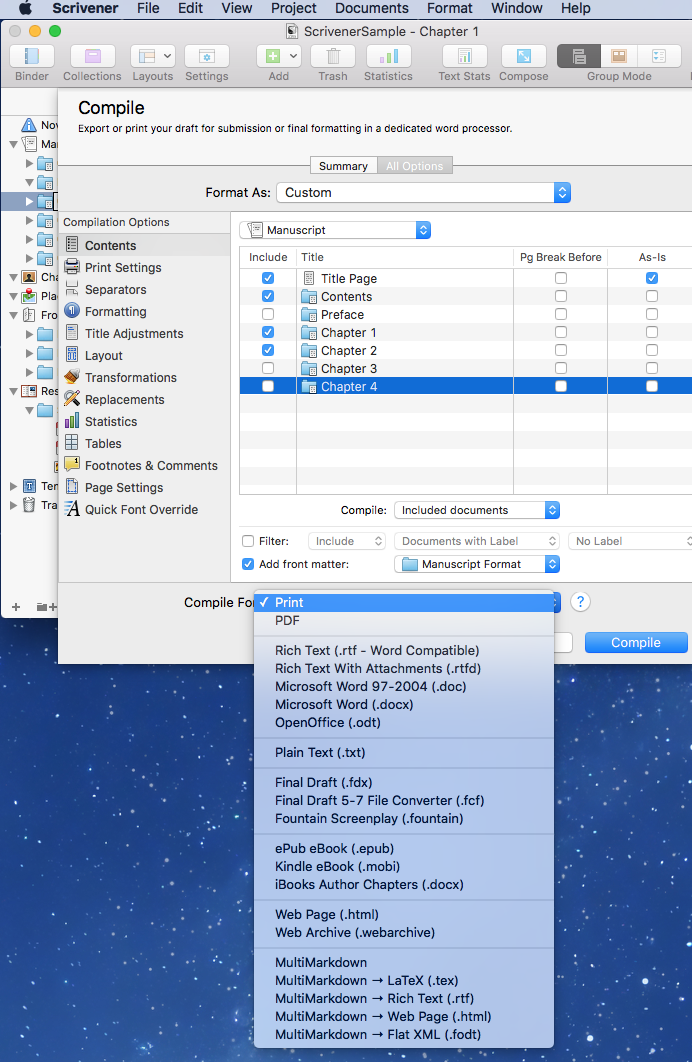Choose ePub eBook (.epub) format
The height and width of the screenshot is (1062, 692).
(404, 849)
